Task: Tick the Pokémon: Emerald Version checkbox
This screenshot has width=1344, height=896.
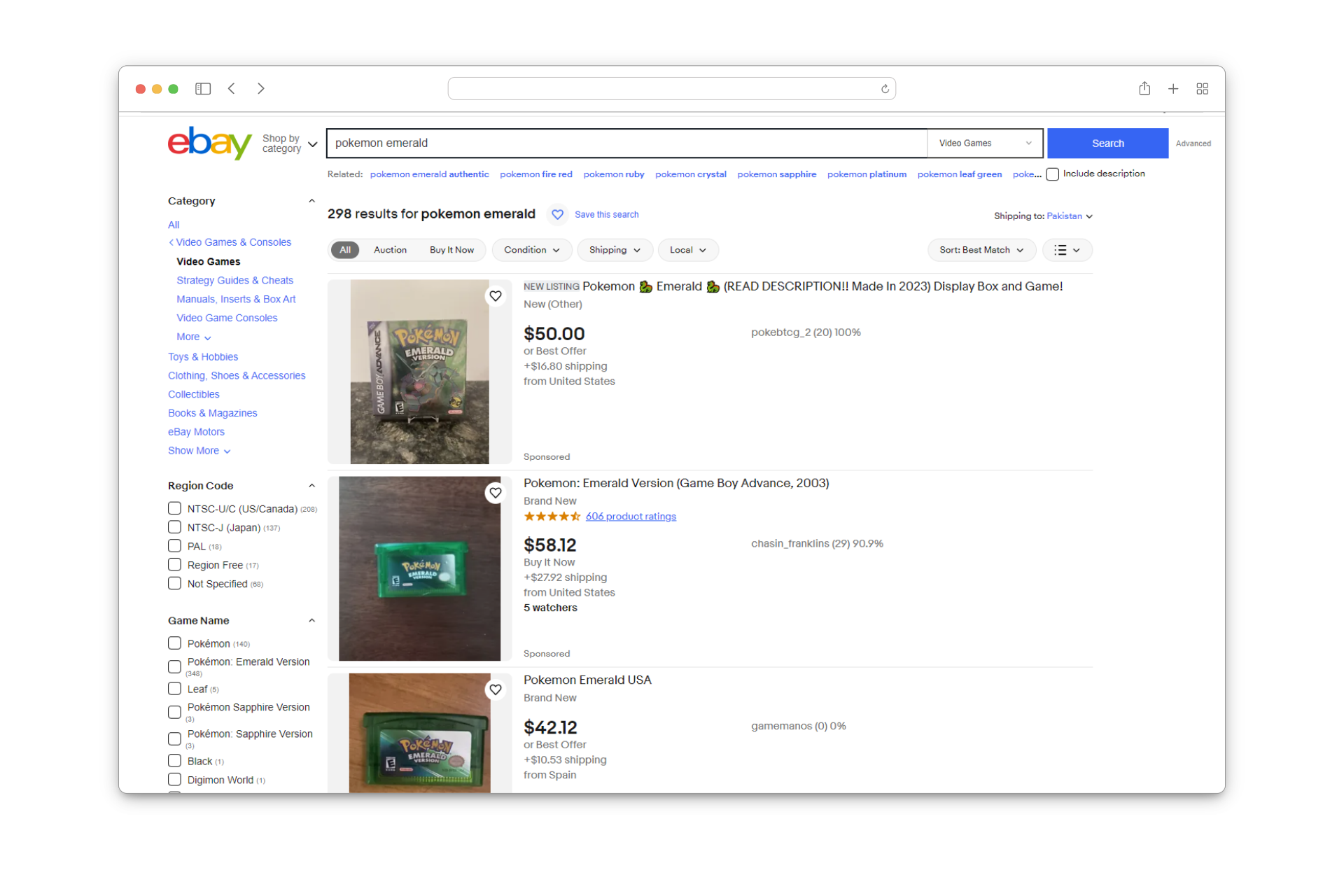Action: 174,666
